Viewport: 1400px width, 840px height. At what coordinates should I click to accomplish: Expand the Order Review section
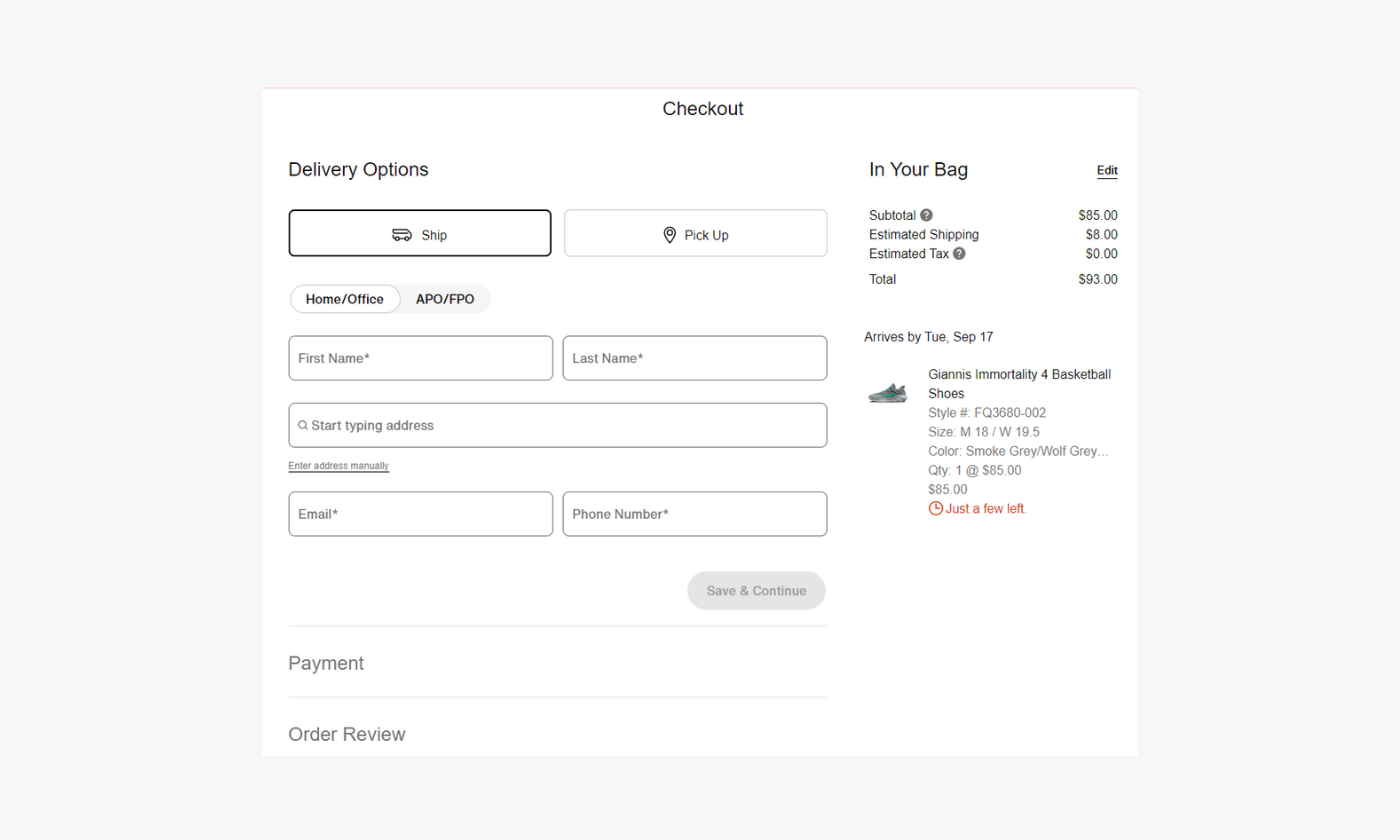347,734
